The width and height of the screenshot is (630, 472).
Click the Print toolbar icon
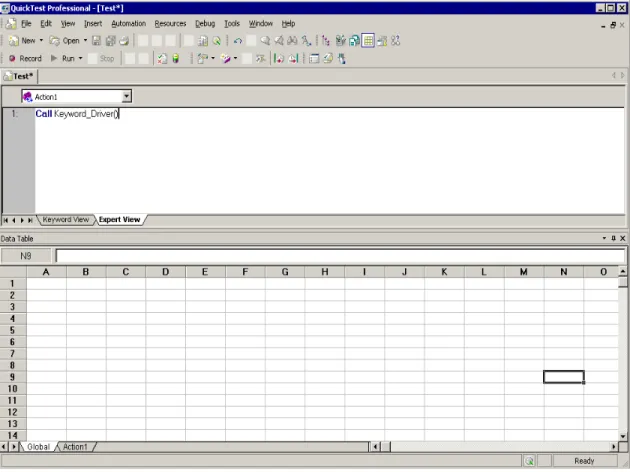(x=125, y=41)
